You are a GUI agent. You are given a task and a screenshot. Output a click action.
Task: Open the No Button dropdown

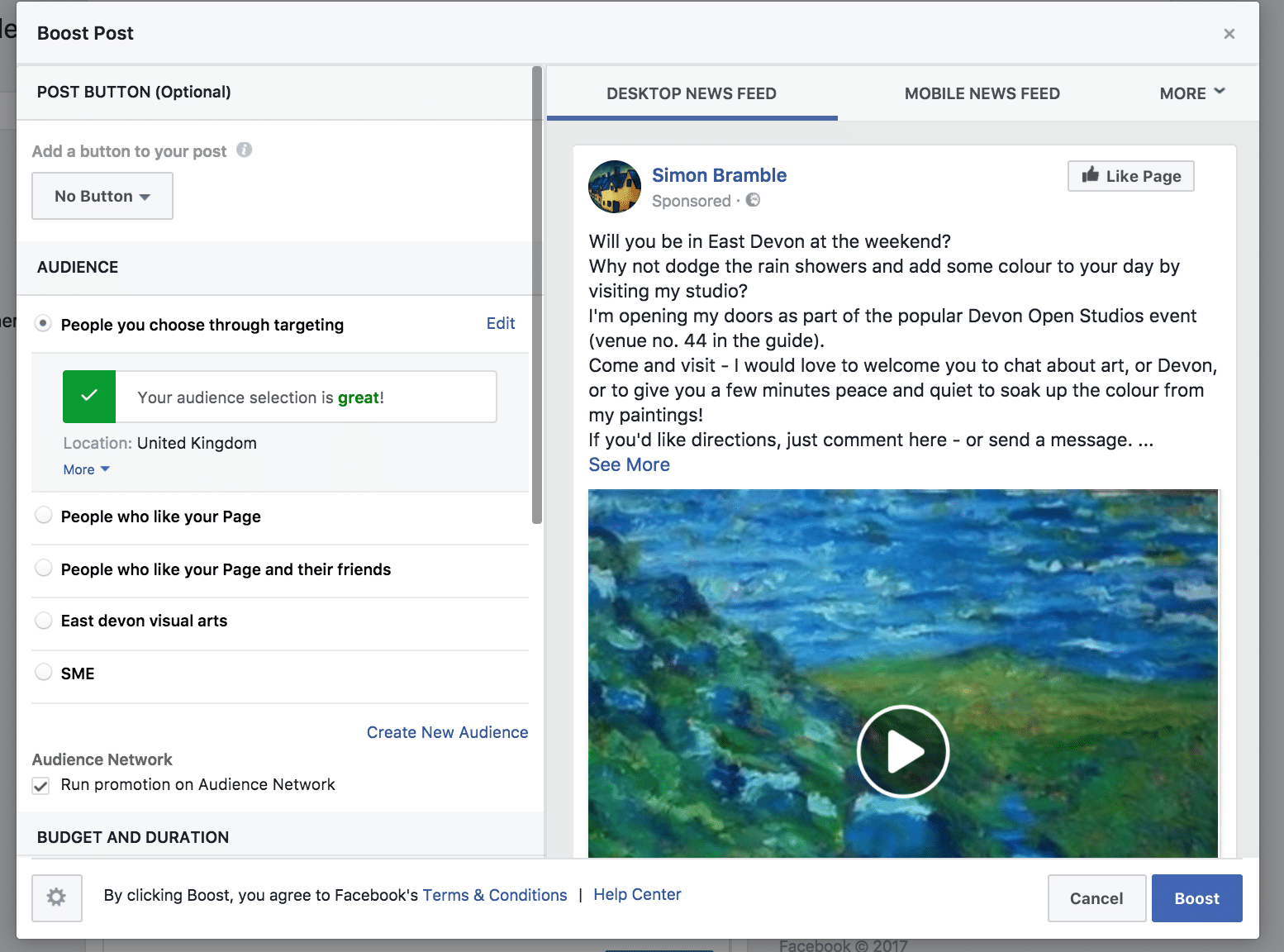102,196
